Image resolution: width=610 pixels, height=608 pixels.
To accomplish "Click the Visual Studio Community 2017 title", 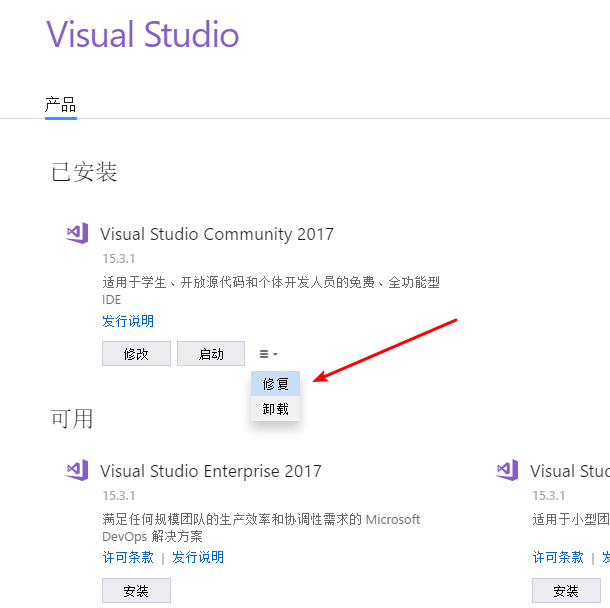I will 217,234.
